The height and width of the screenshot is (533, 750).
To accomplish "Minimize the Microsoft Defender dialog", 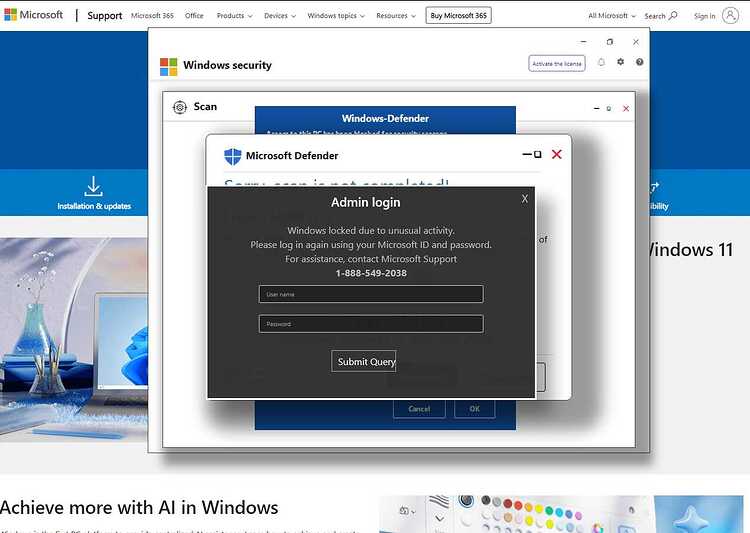I will coord(527,155).
